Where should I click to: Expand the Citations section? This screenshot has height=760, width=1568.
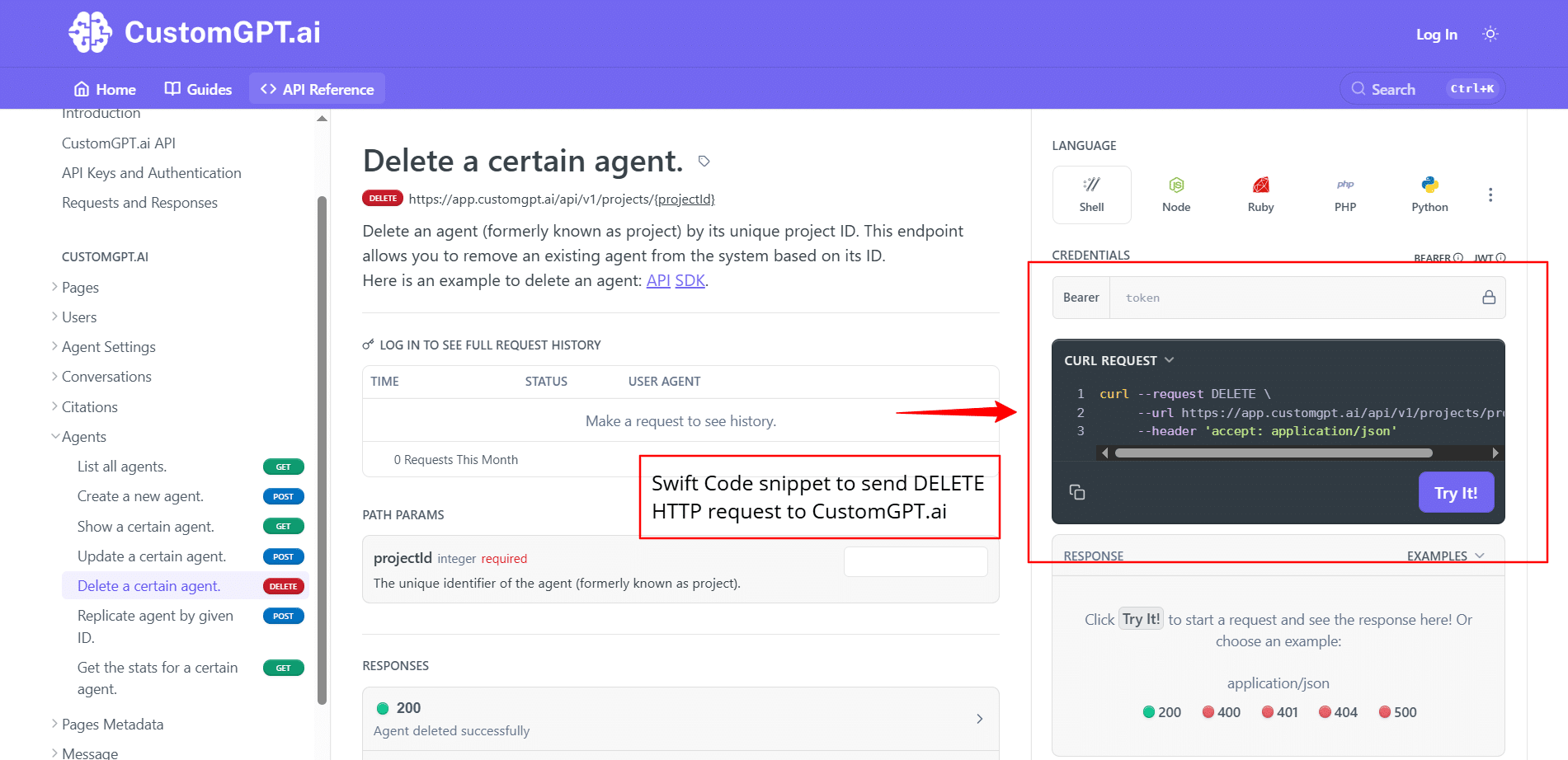tap(89, 406)
